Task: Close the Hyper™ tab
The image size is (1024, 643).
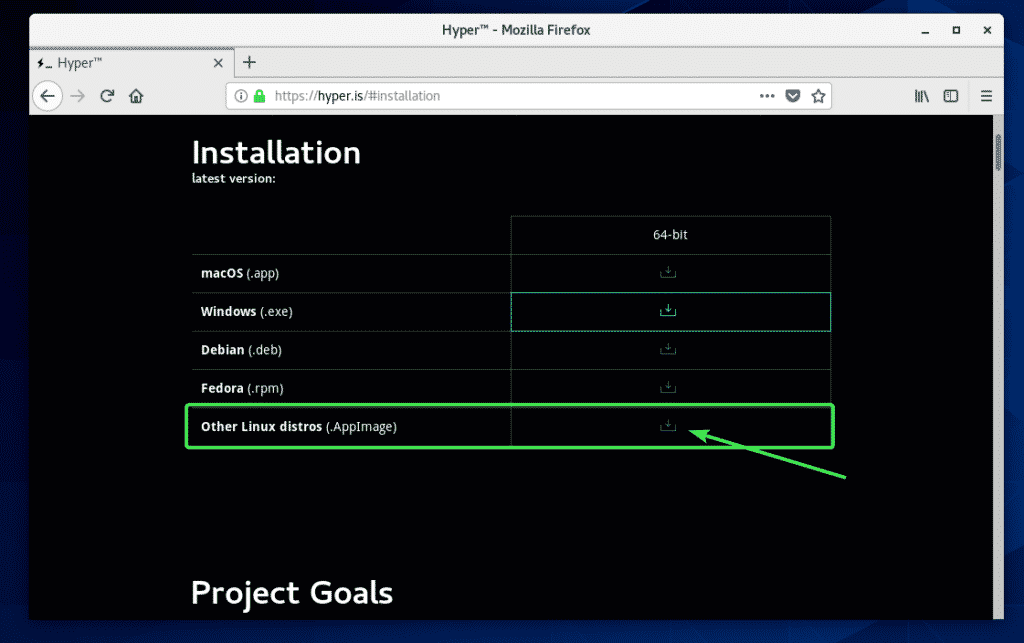Action: point(217,62)
